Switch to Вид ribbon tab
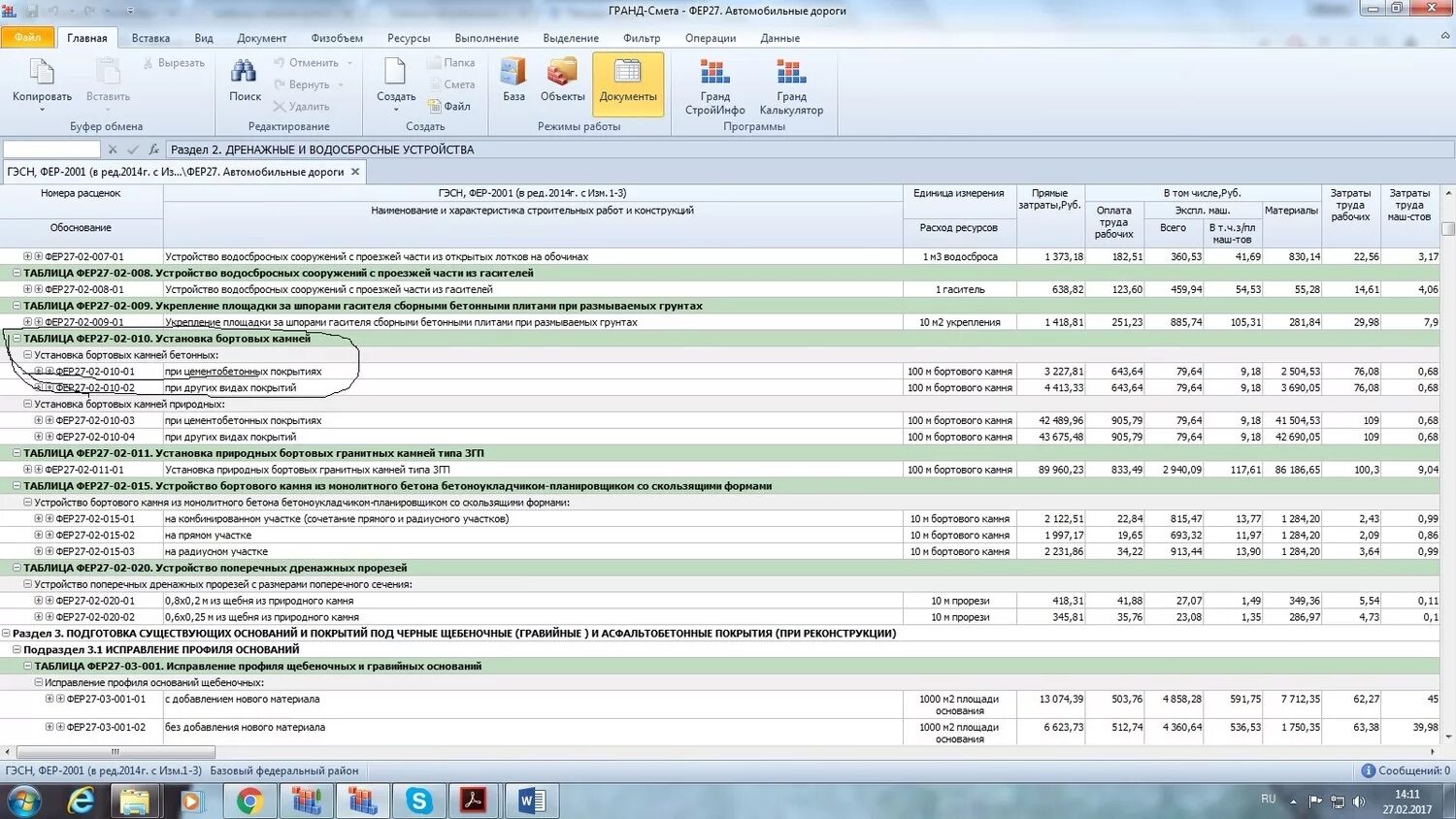The height and width of the screenshot is (819, 1456). click(x=203, y=39)
